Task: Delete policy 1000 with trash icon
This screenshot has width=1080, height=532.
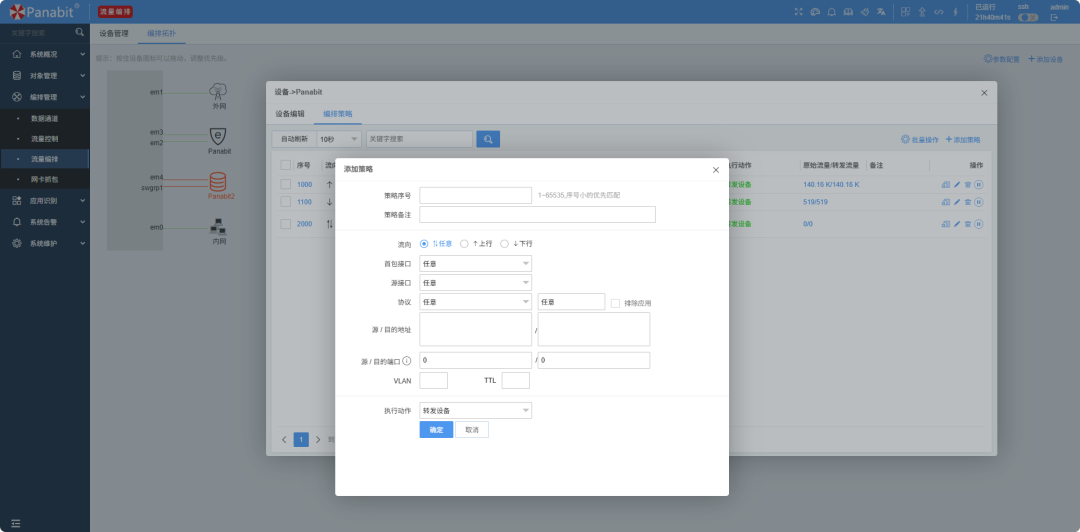Action: (x=968, y=185)
